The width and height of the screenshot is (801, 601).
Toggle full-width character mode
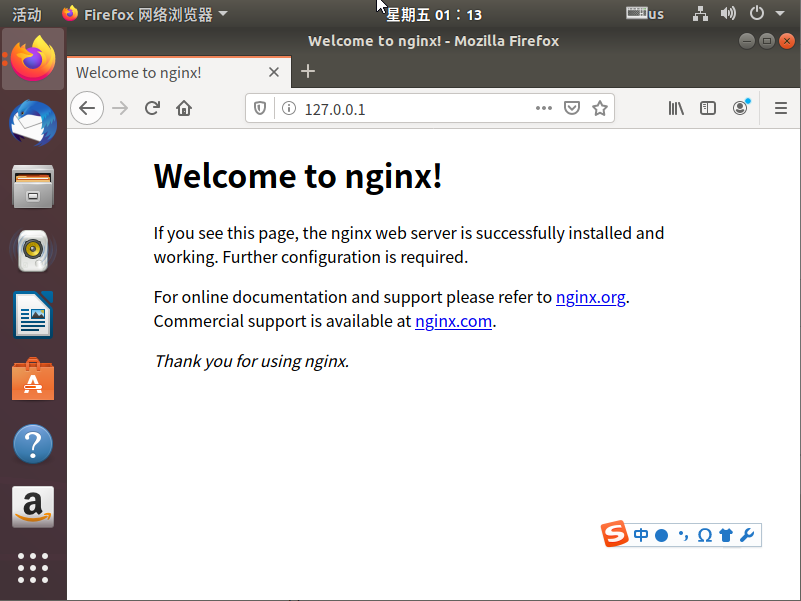pyautogui.click(x=661, y=534)
